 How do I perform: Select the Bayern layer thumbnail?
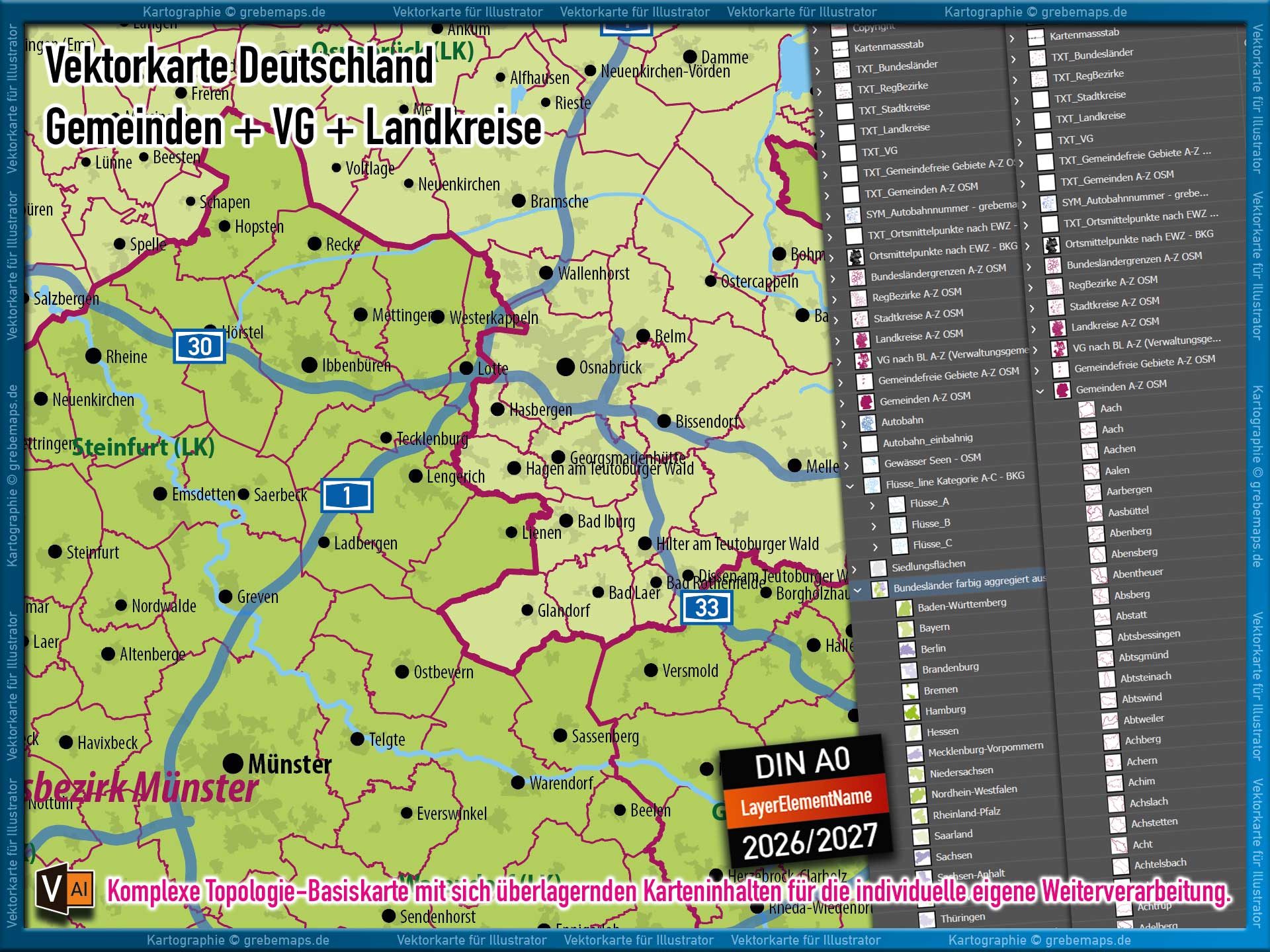(x=906, y=629)
